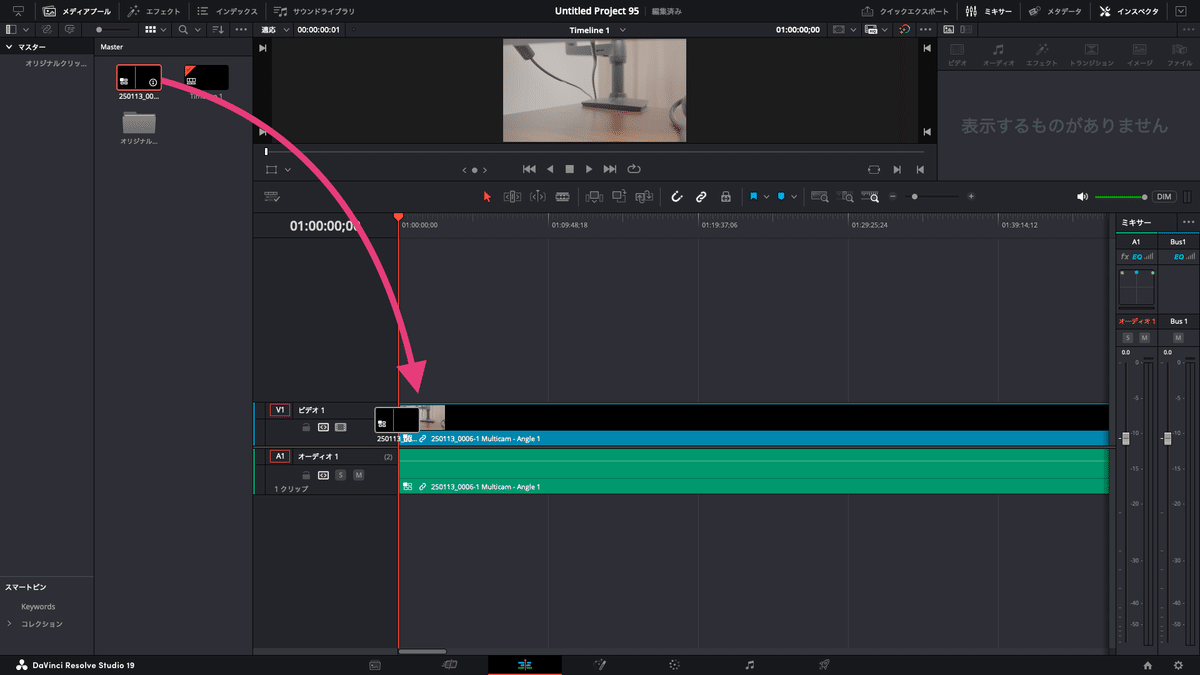The width and height of the screenshot is (1200, 675).
Task: Open the インデックス panel
Action: click(227, 11)
